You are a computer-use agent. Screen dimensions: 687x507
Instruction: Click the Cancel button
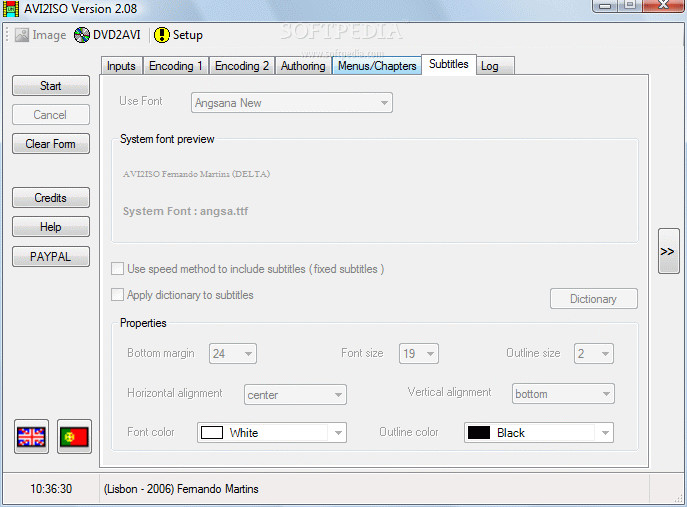(x=51, y=115)
